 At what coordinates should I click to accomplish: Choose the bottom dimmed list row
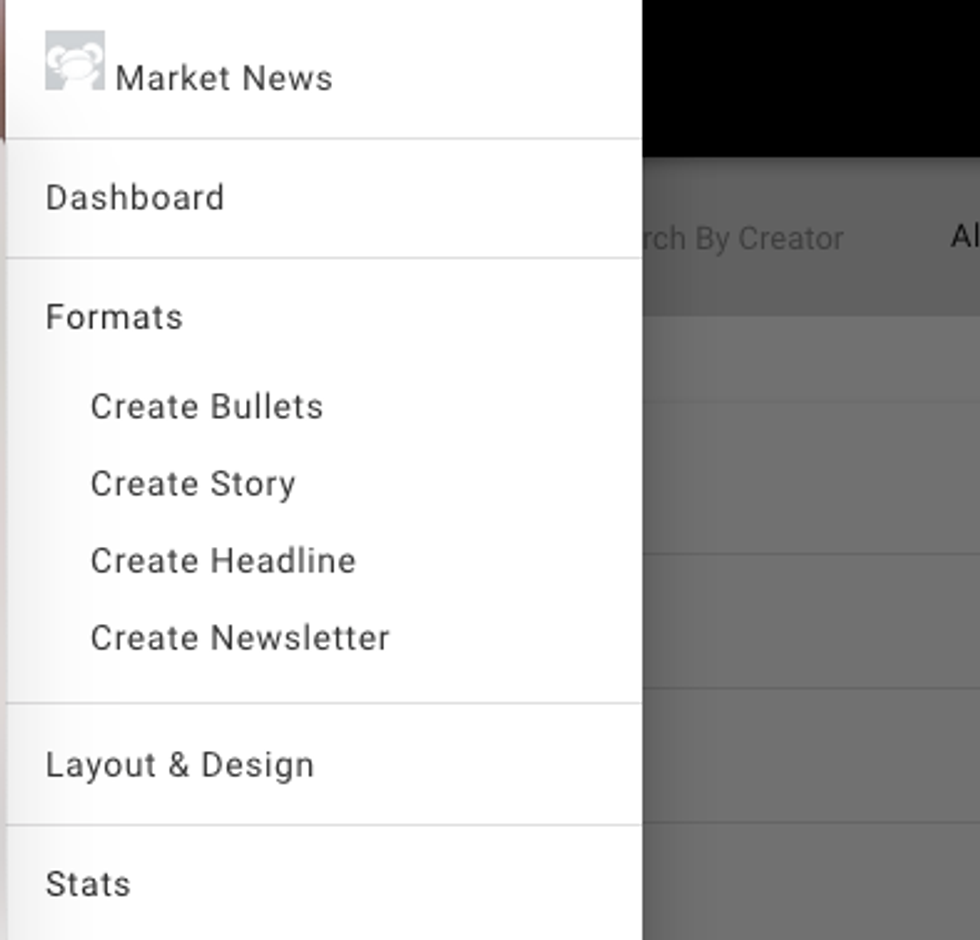click(810, 882)
